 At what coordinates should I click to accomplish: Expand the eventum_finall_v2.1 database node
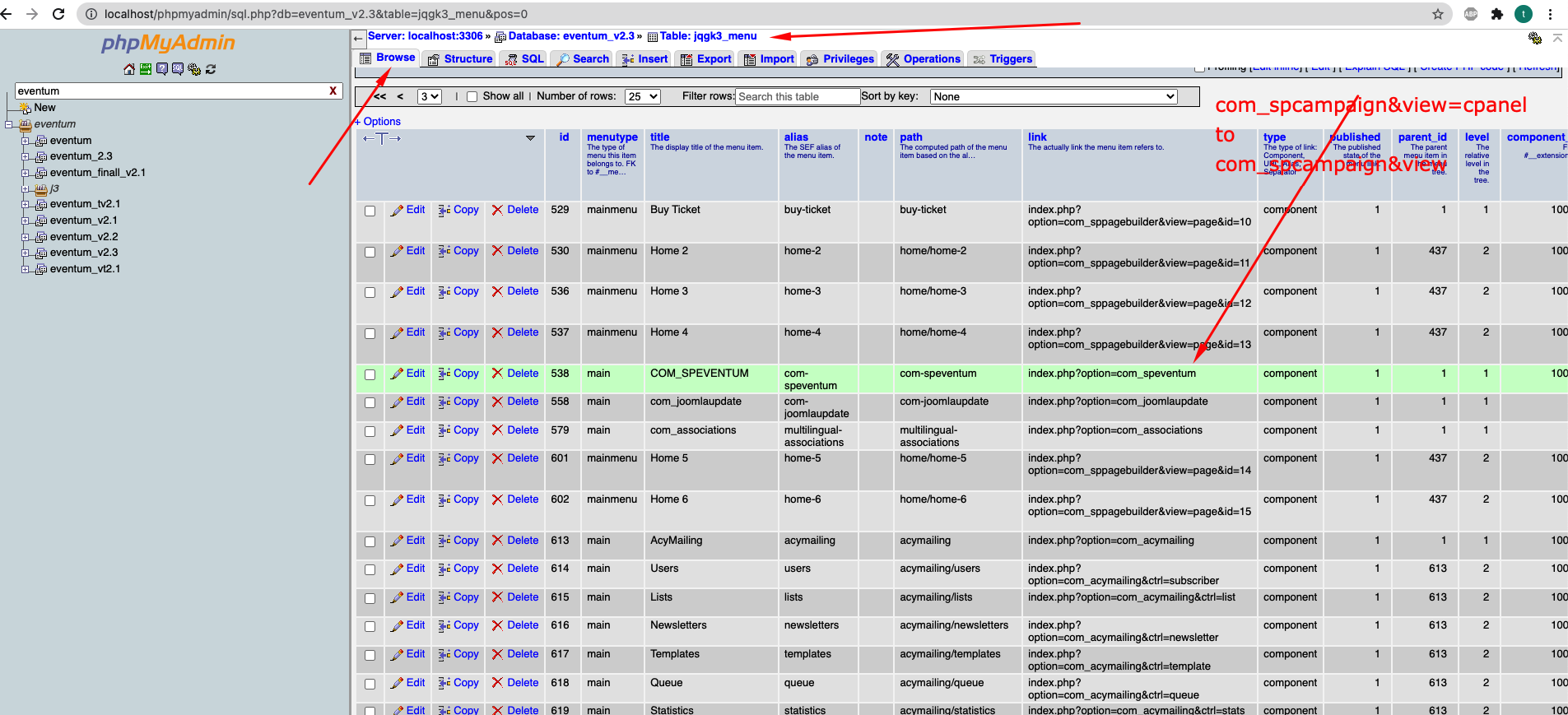[25, 173]
